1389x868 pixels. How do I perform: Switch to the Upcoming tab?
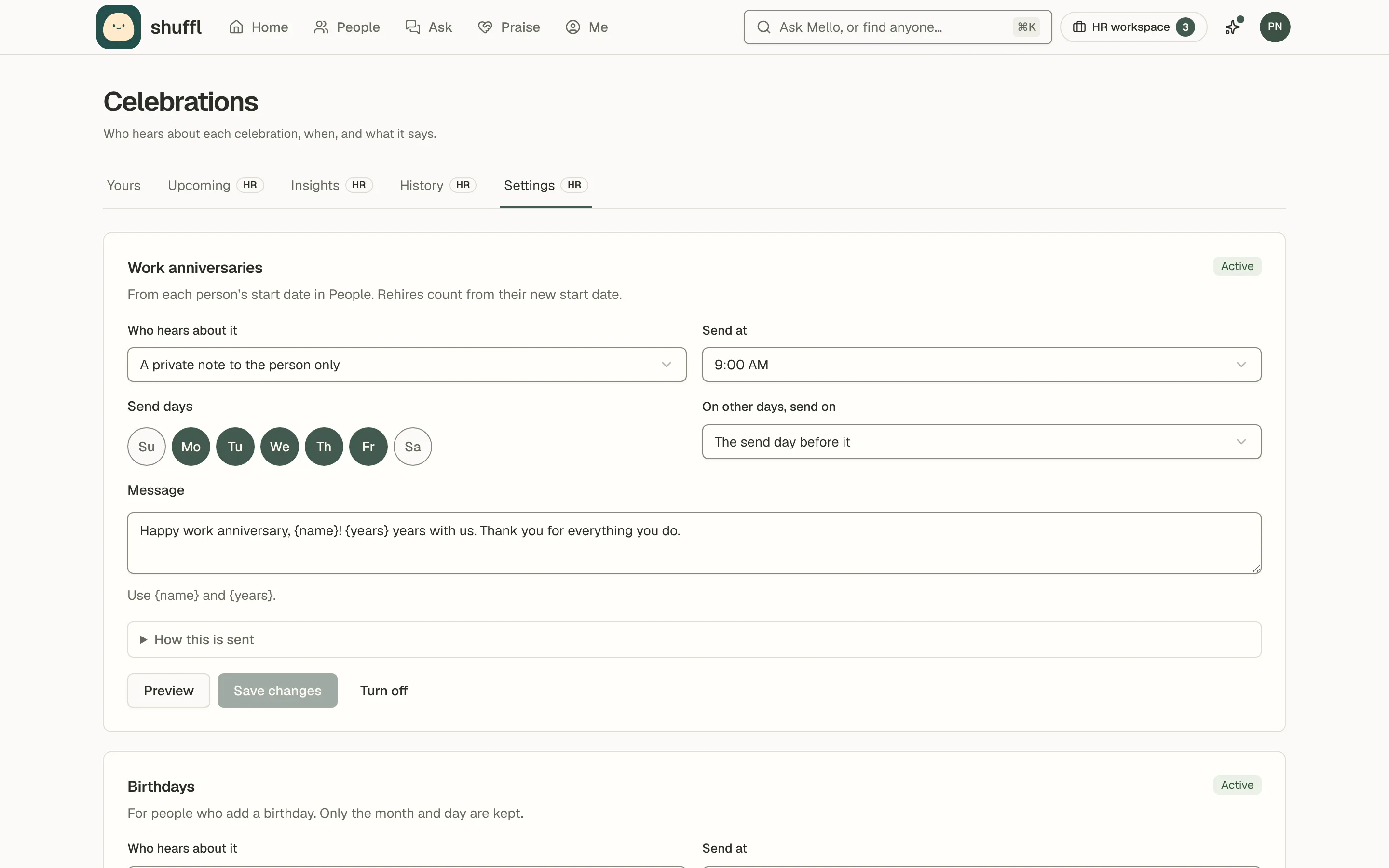pos(215,186)
